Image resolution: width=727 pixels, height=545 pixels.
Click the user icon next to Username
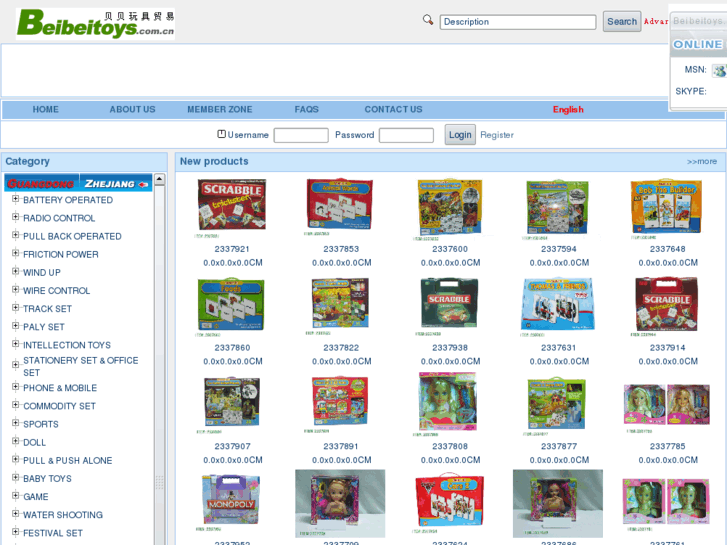click(222, 134)
